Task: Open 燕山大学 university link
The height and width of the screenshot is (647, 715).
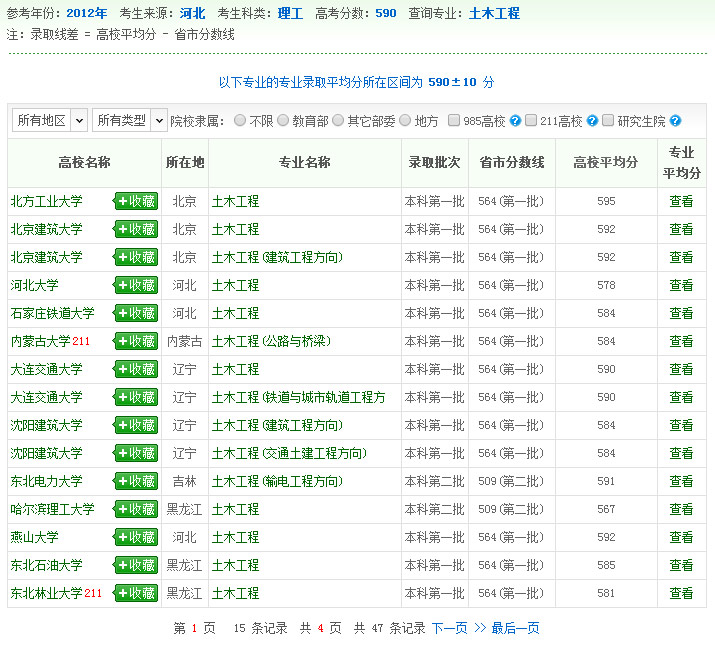Action: pos(35,537)
